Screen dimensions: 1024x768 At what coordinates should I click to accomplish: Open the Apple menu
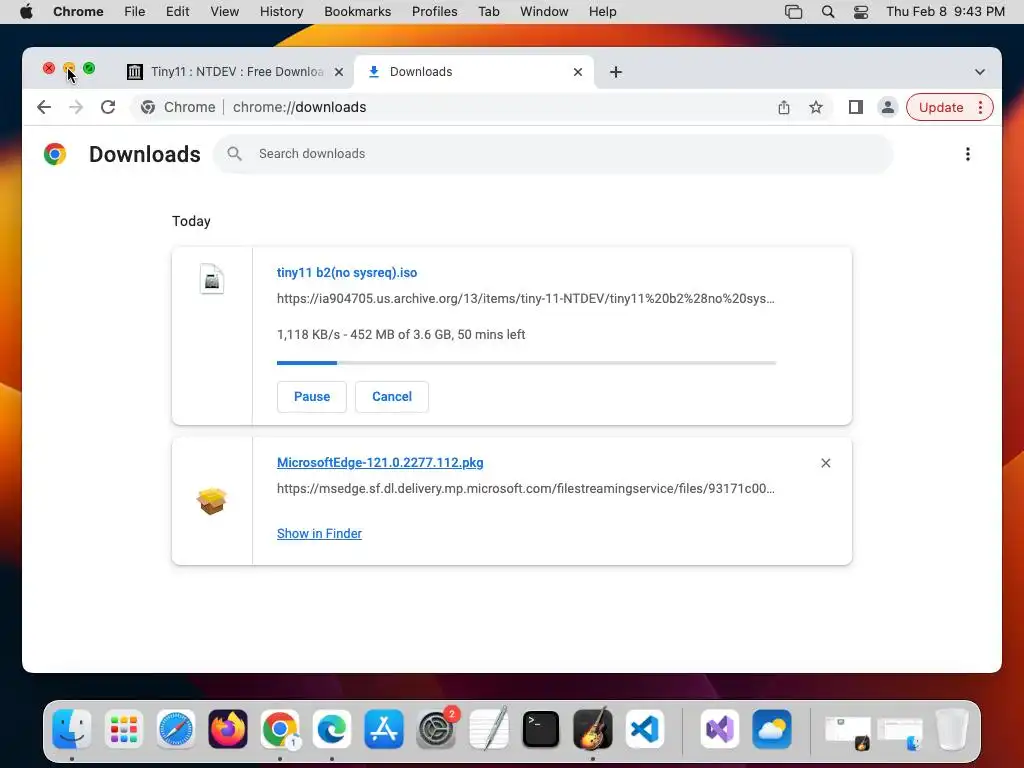click(x=26, y=12)
